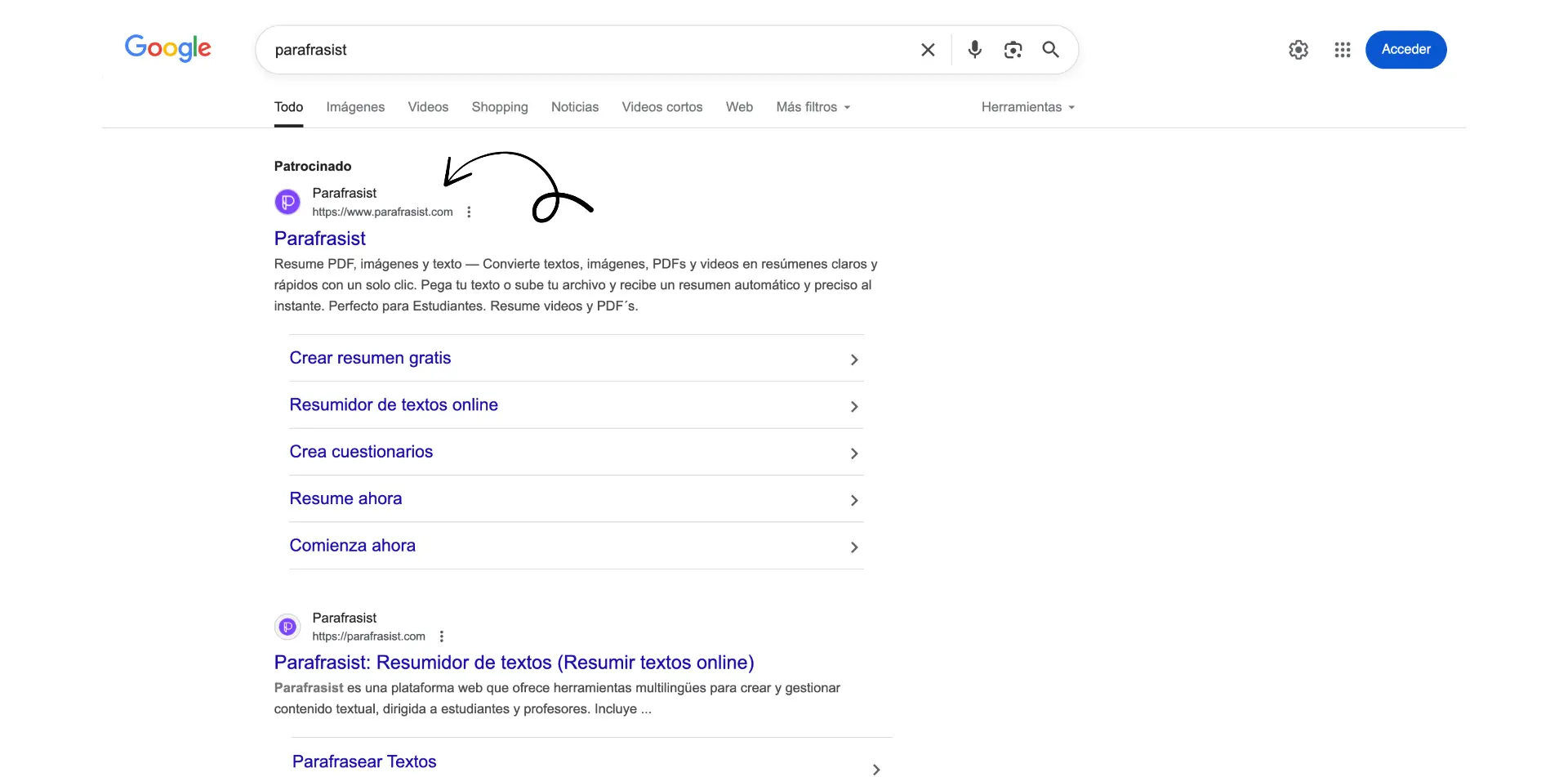Switch to the Noticias tab
The height and width of the screenshot is (777, 1568).
[x=574, y=107]
